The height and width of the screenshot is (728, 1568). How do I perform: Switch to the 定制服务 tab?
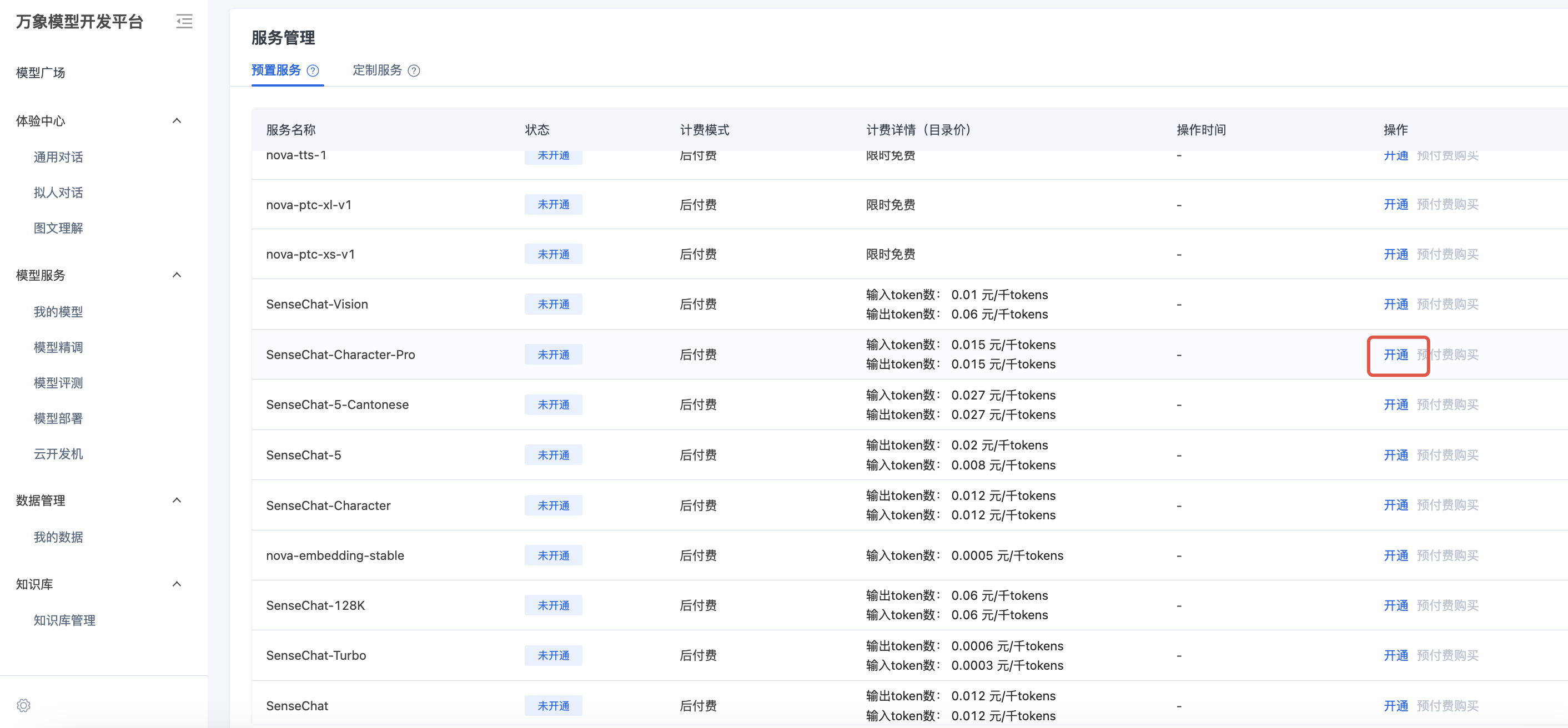[378, 70]
